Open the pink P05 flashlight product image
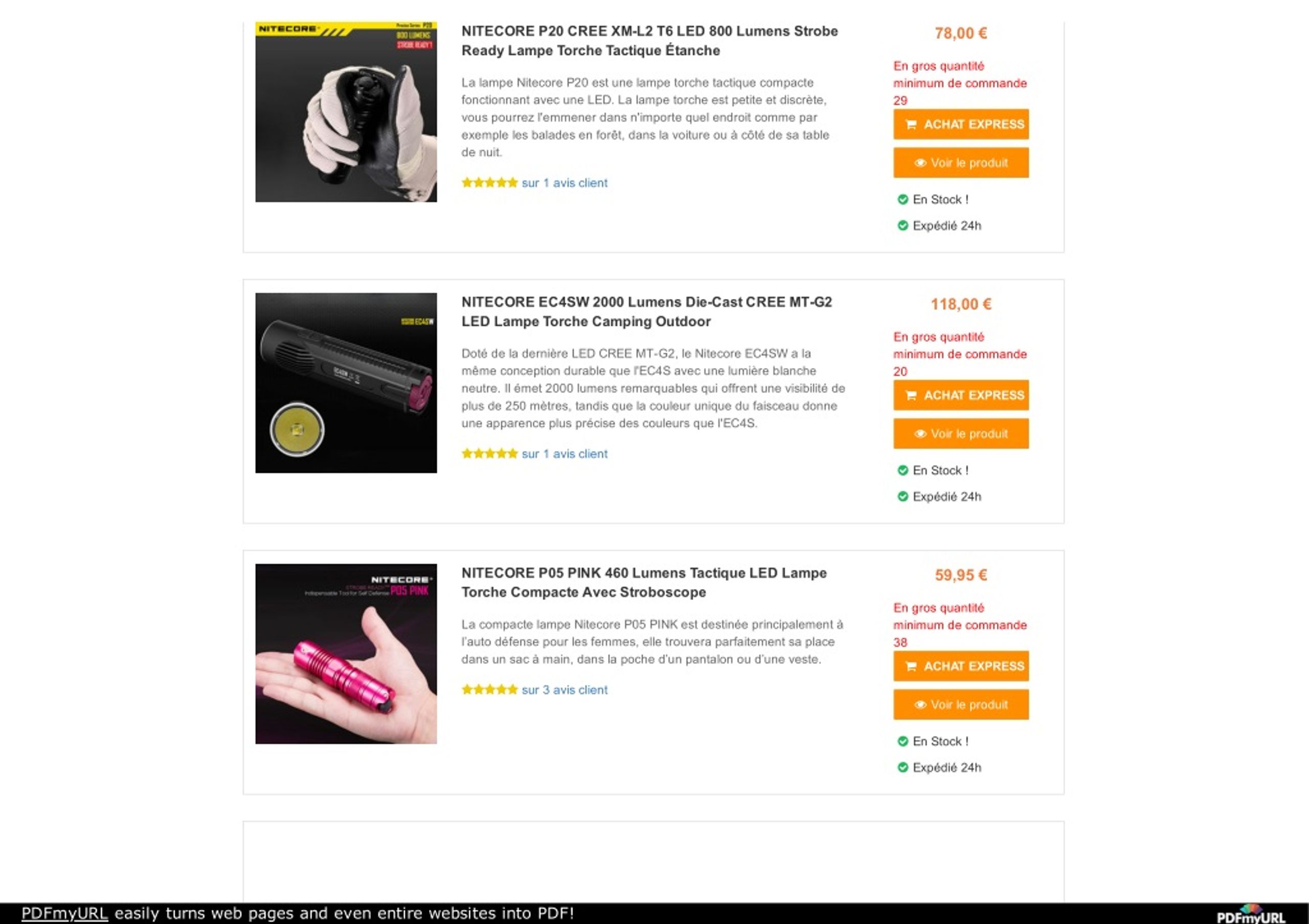 click(x=346, y=654)
